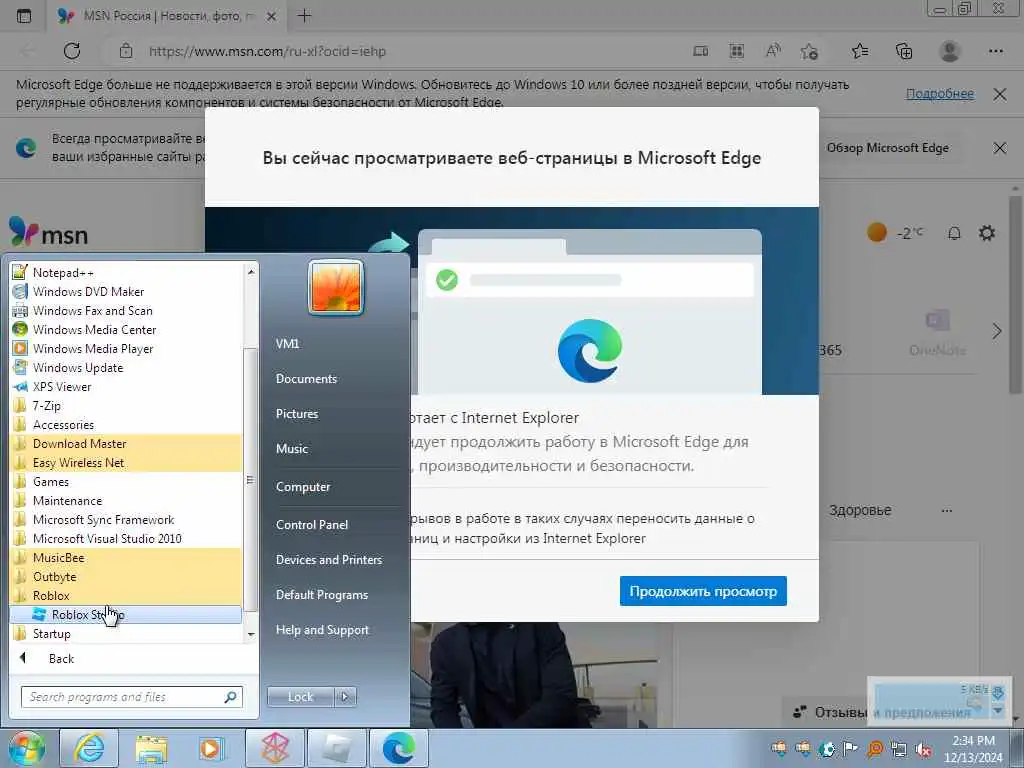Close the Edge tour banner

1000,148
